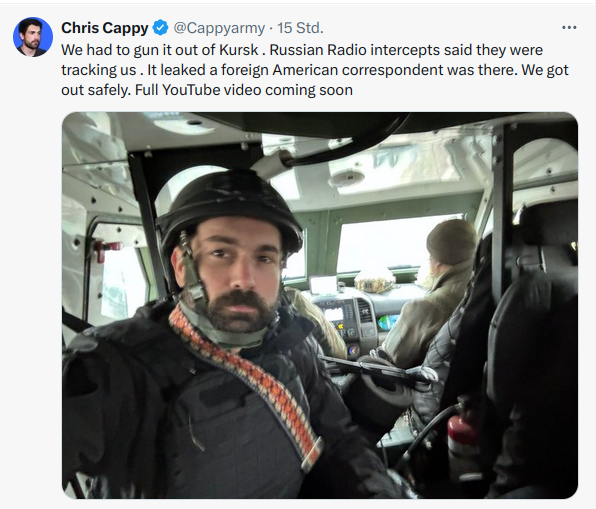596x509 pixels.
Task: Click the black helmet in the photo
Action: (229, 212)
